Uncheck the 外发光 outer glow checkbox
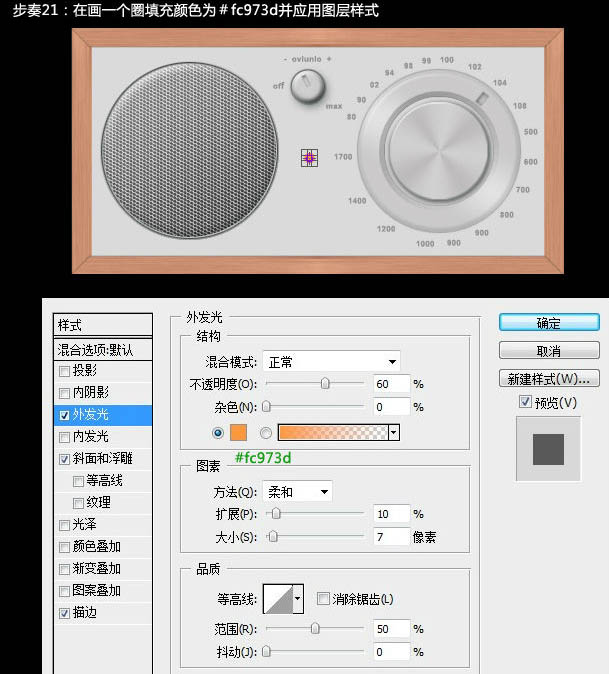609x674 pixels. tap(64, 415)
